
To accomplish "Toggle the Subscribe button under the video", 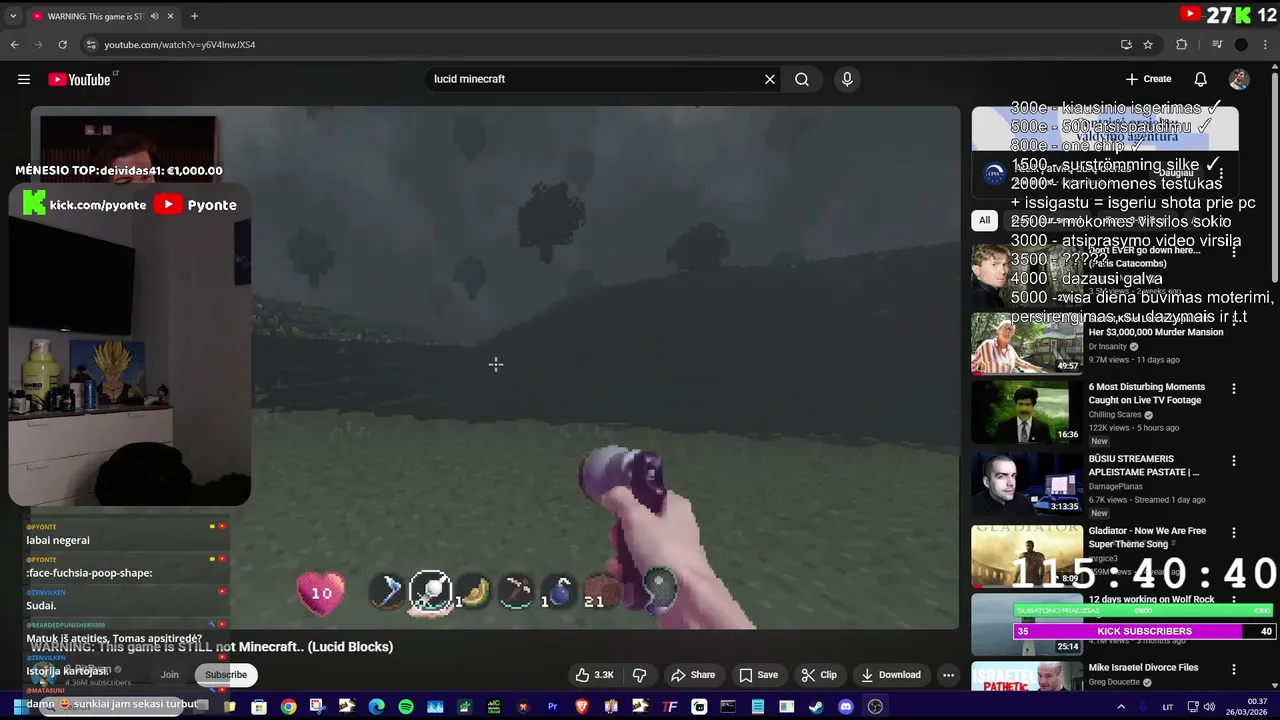I will click(226, 675).
